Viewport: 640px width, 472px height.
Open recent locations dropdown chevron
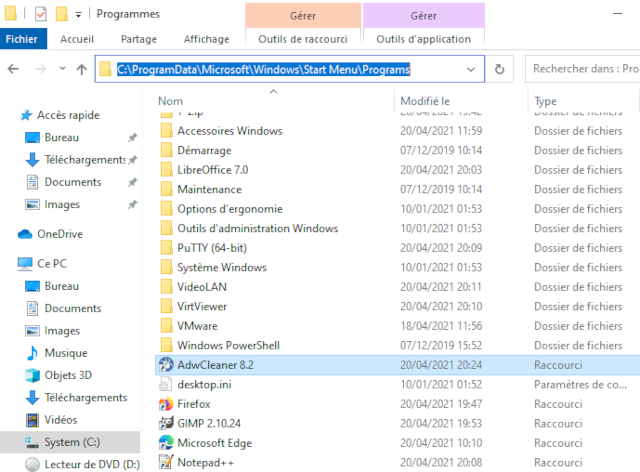pyautogui.click(x=62, y=69)
